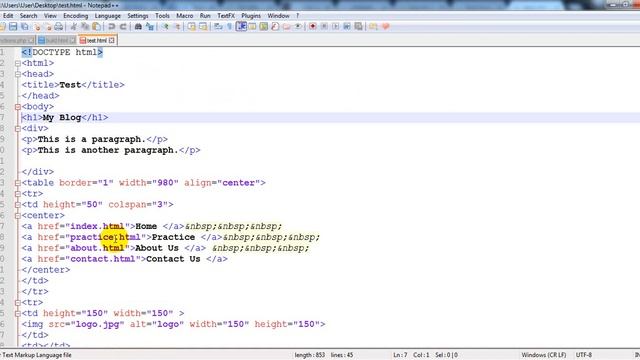The image size is (640, 360).
Task: Collapse the <body> fold marker
Action: click(18, 107)
